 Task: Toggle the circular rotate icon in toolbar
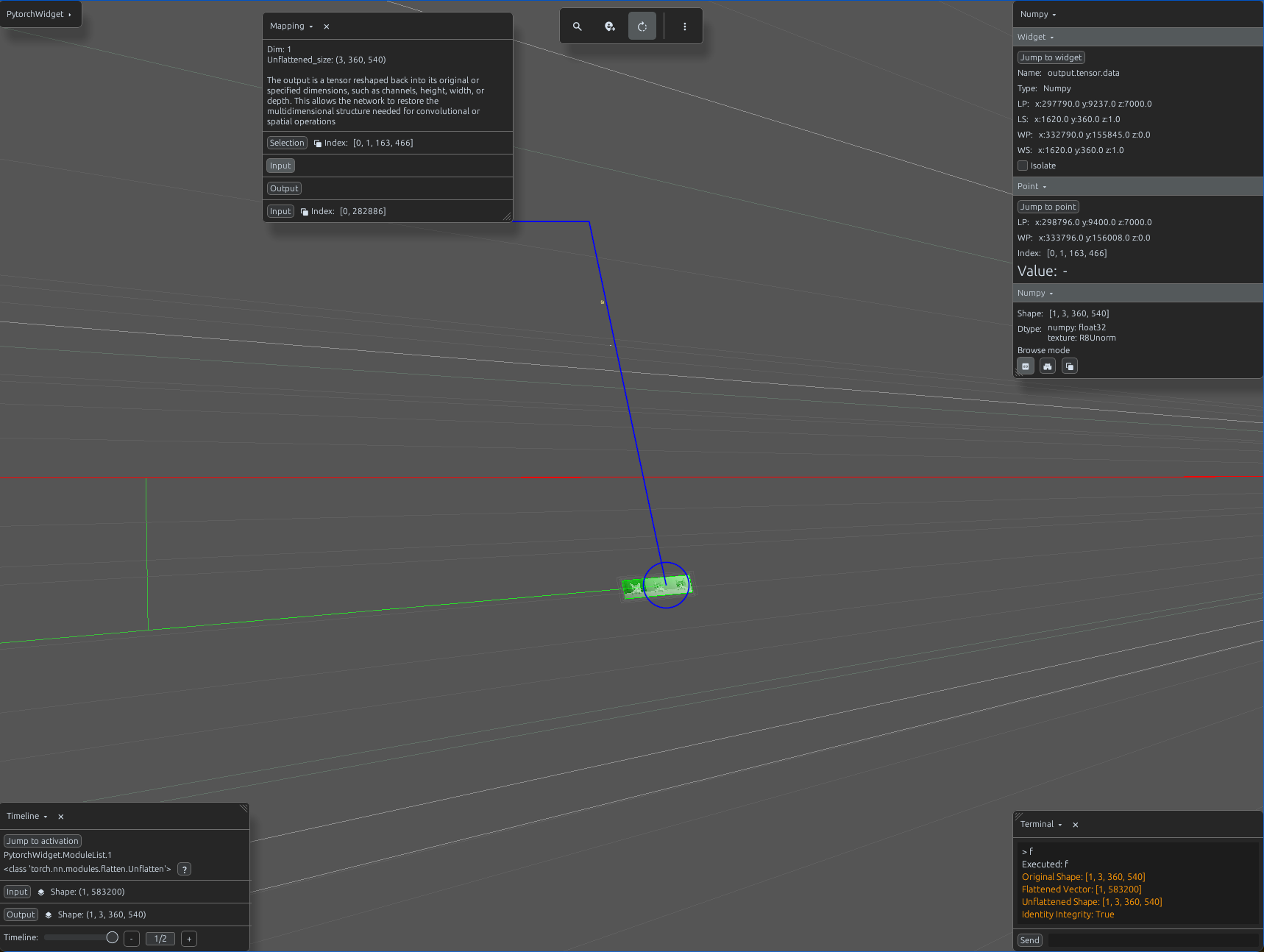pyautogui.click(x=642, y=26)
